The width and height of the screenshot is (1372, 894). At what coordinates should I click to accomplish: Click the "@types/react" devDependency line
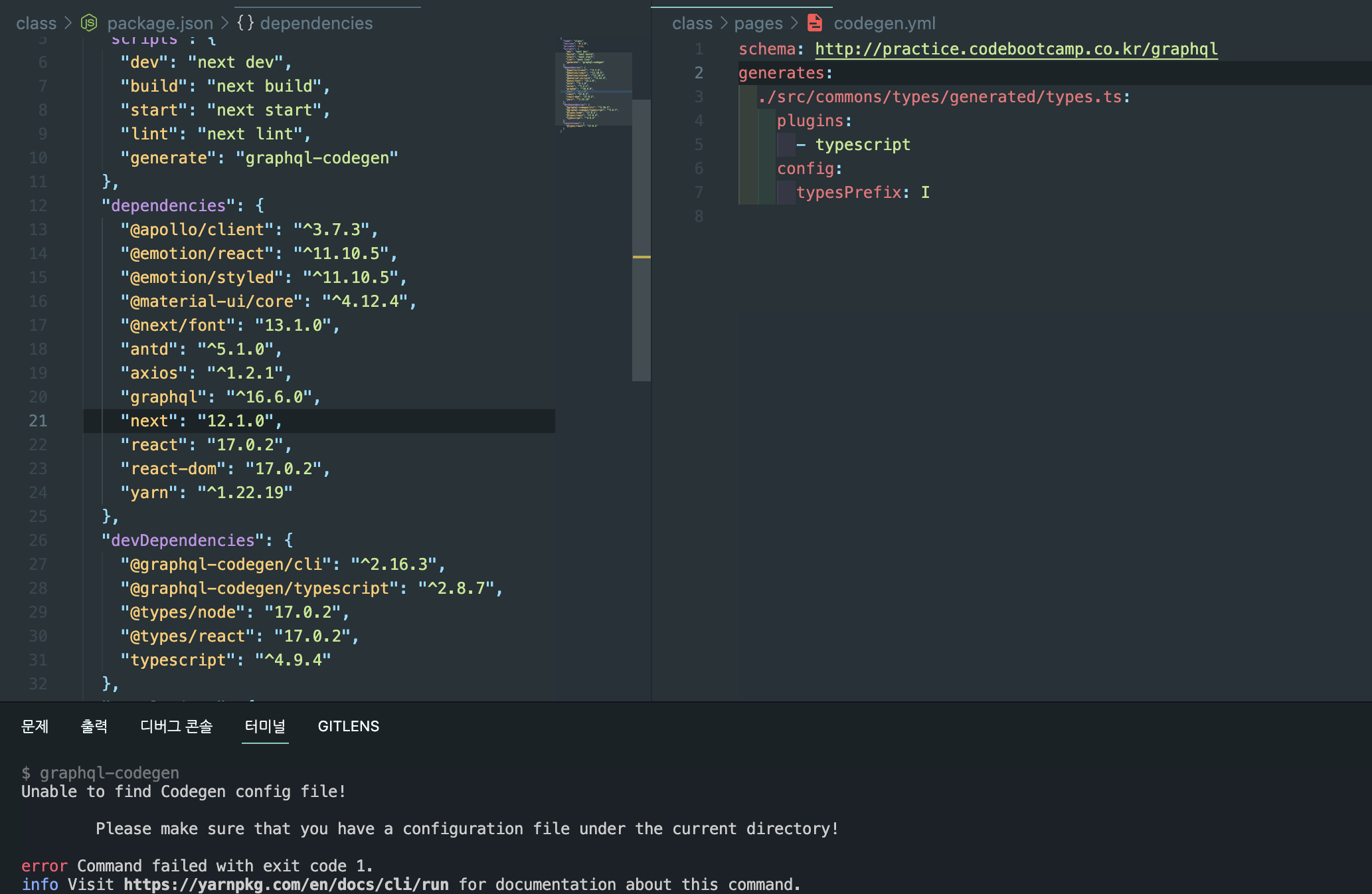(x=240, y=636)
